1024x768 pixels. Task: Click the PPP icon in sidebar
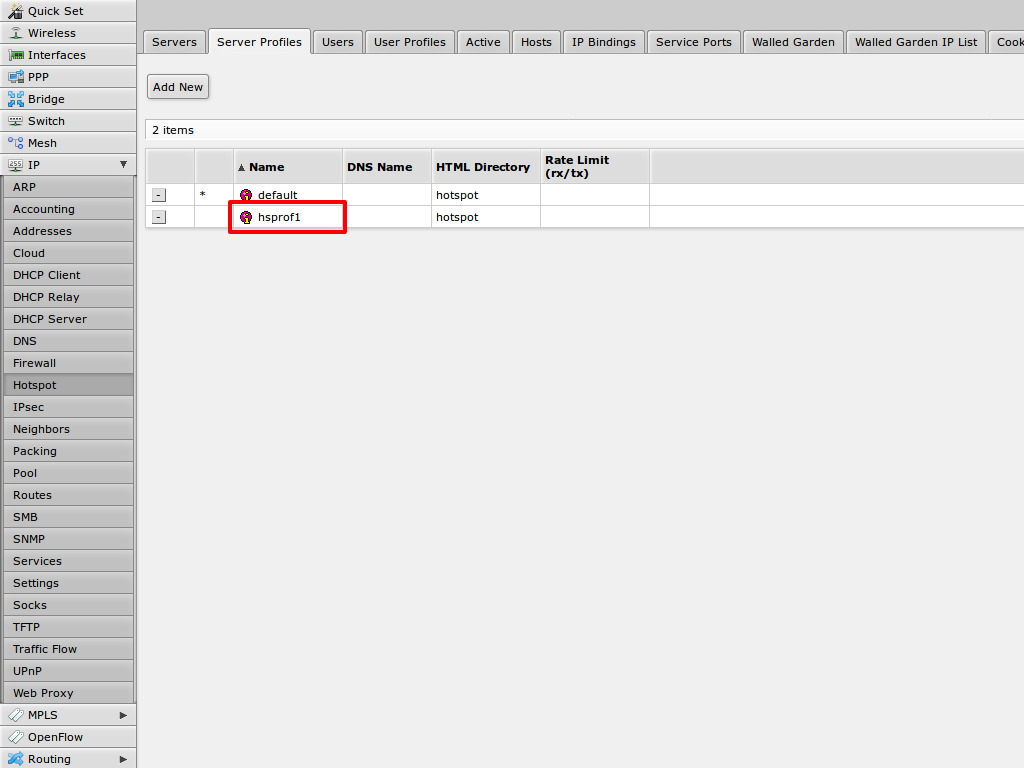coord(15,77)
